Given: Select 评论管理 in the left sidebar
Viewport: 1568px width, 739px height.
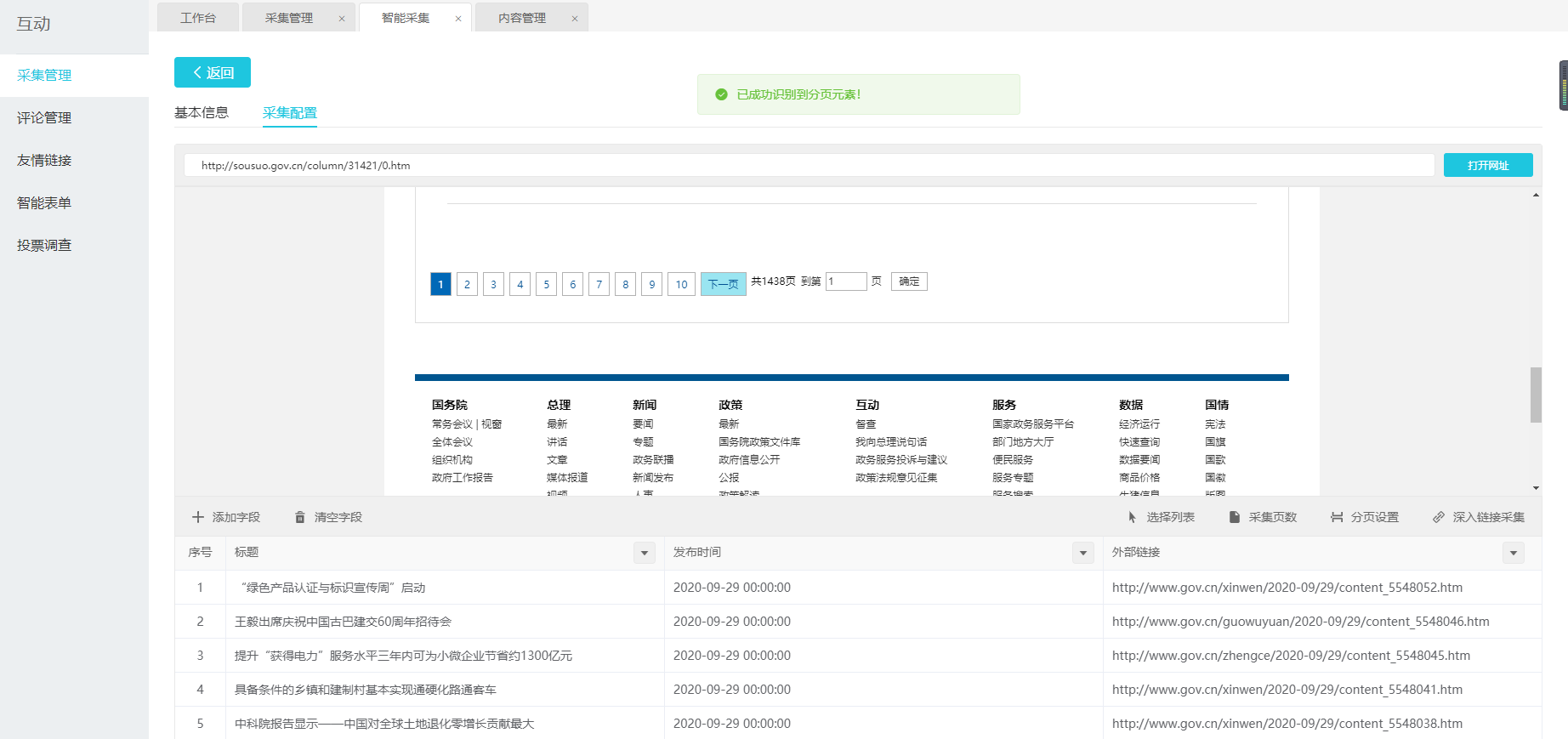Looking at the screenshot, I should (x=44, y=118).
